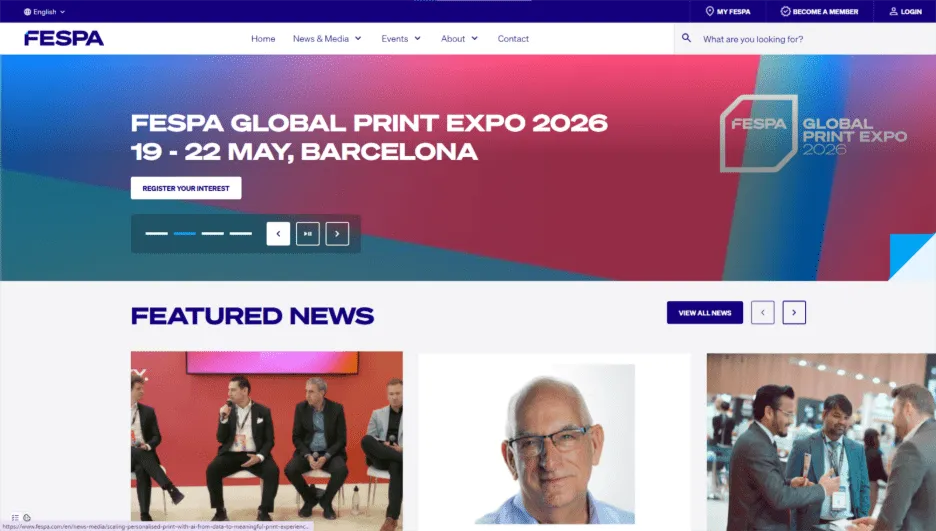936x531 pixels.
Task: Click the My FESPA location pin icon
Action: pyautogui.click(x=709, y=11)
